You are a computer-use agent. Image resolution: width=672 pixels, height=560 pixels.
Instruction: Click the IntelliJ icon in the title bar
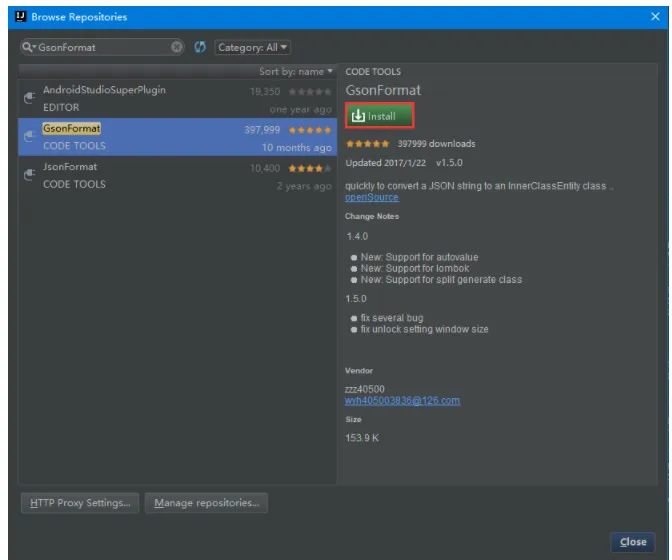21,17
